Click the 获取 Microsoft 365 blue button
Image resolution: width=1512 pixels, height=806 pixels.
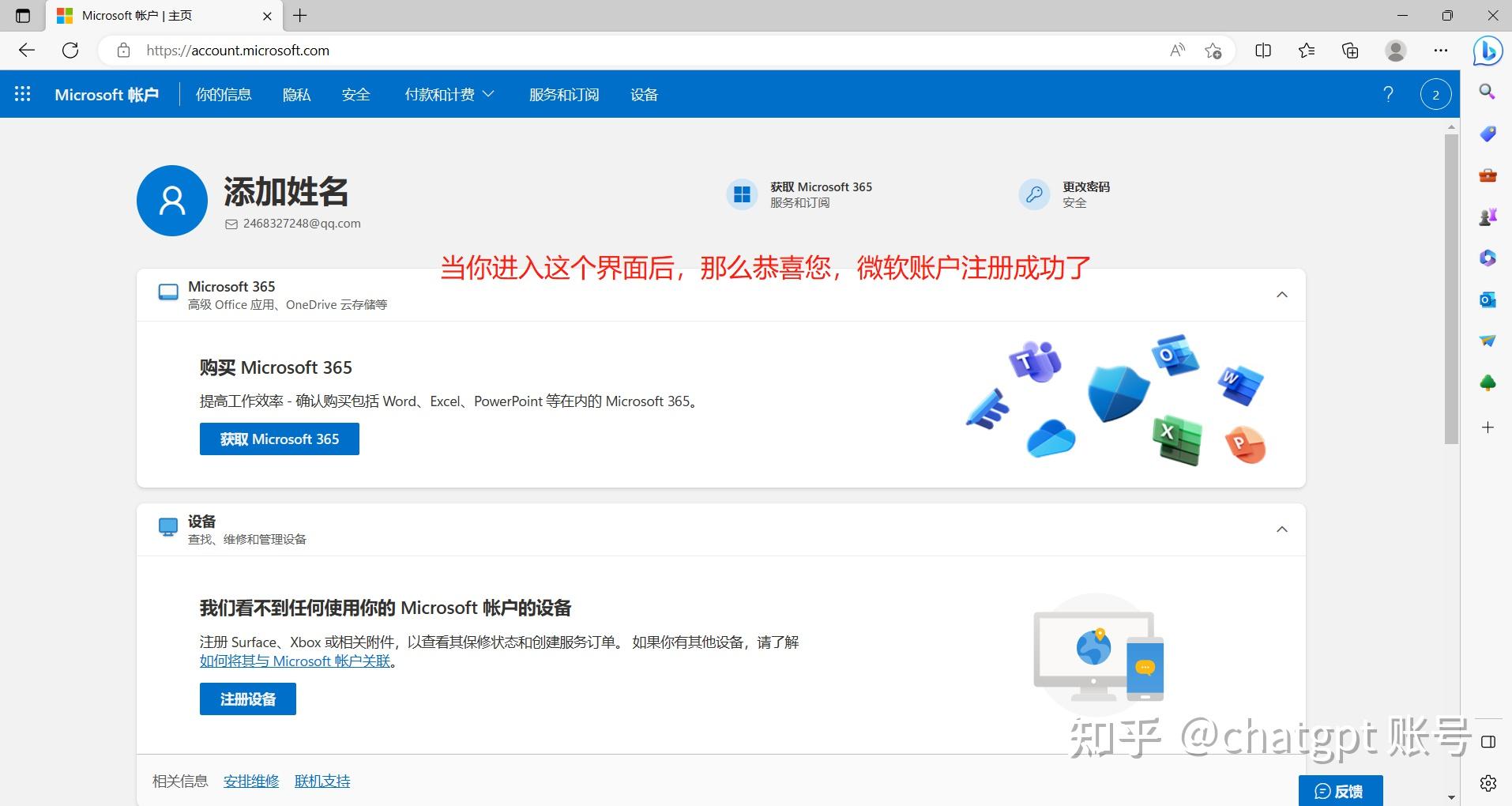click(280, 439)
